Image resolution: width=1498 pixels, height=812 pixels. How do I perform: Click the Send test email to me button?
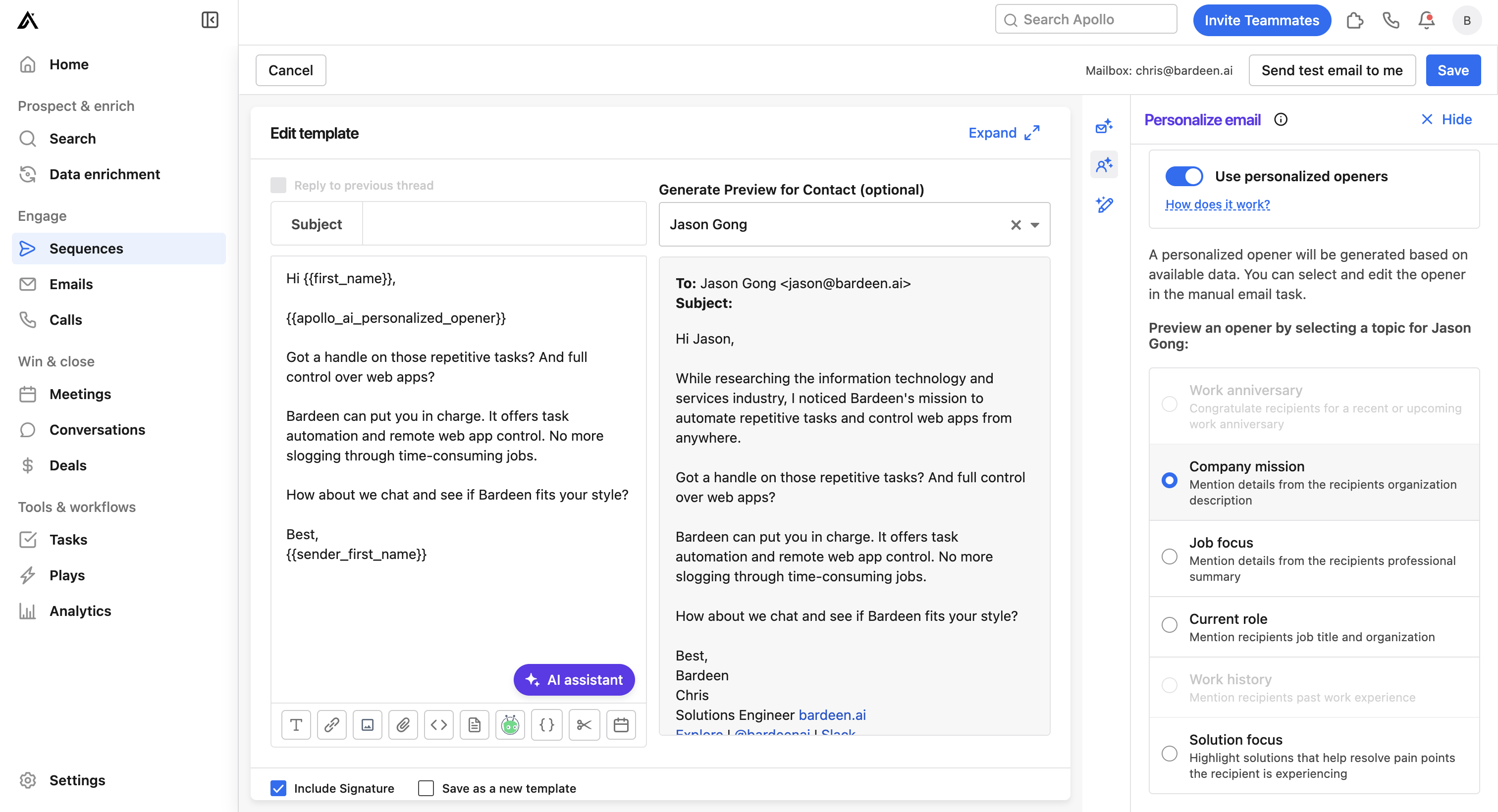coord(1332,70)
